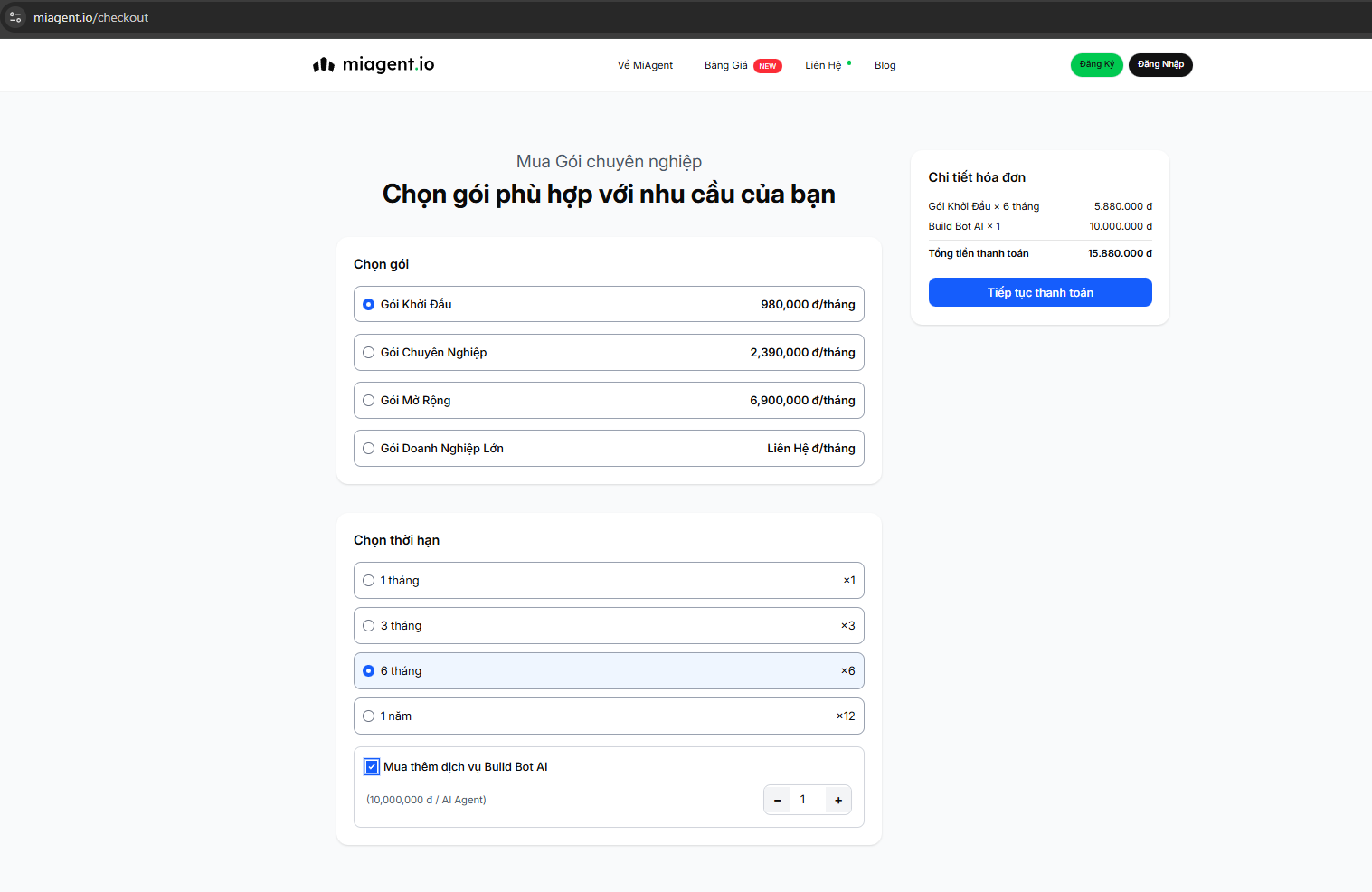
Task: Click the miagent.io logo
Action: [x=374, y=64]
